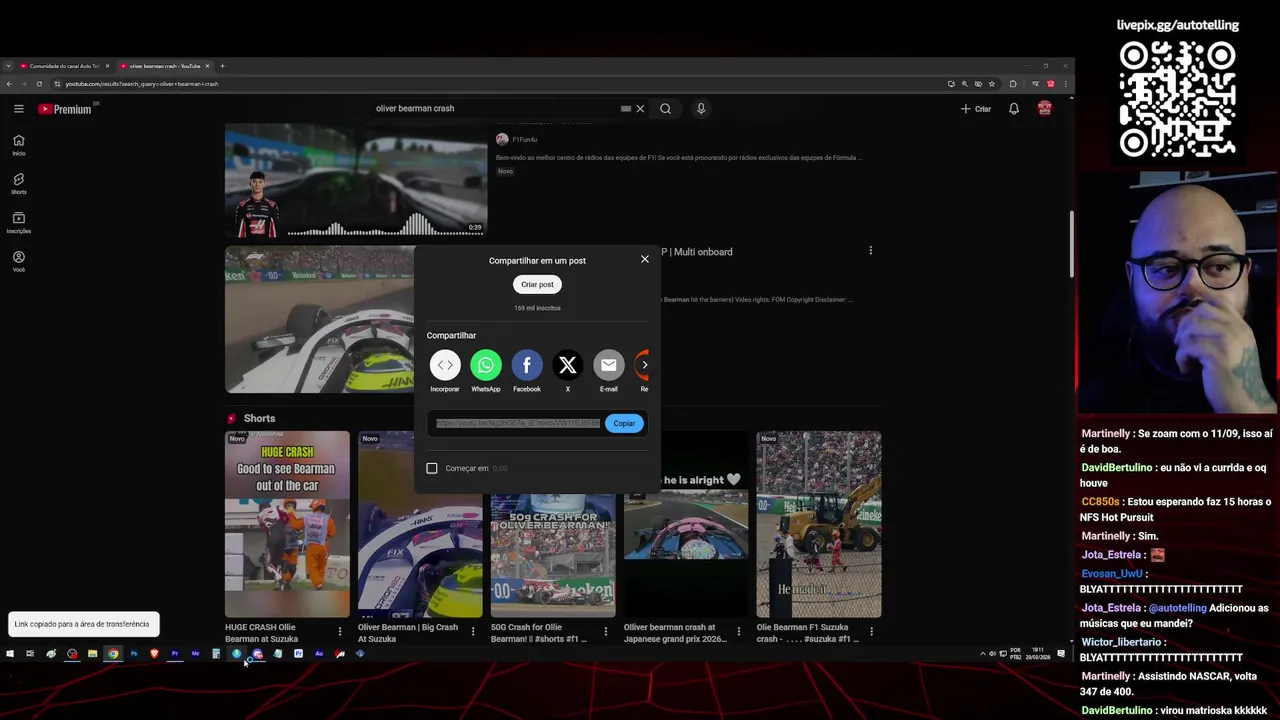Open options menu for 50G Crash short
Image resolution: width=1280 pixels, height=720 pixels.
(x=605, y=632)
